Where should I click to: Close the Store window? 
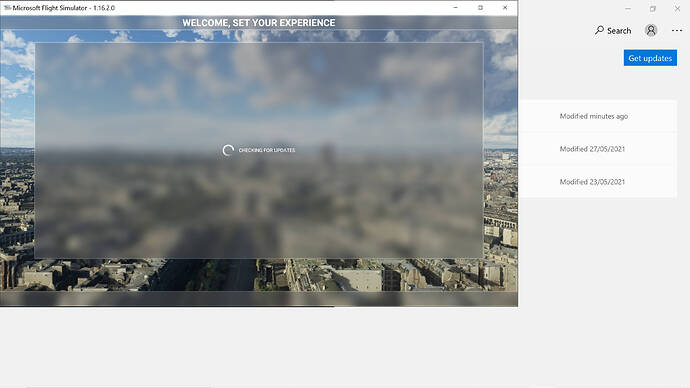(677, 8)
